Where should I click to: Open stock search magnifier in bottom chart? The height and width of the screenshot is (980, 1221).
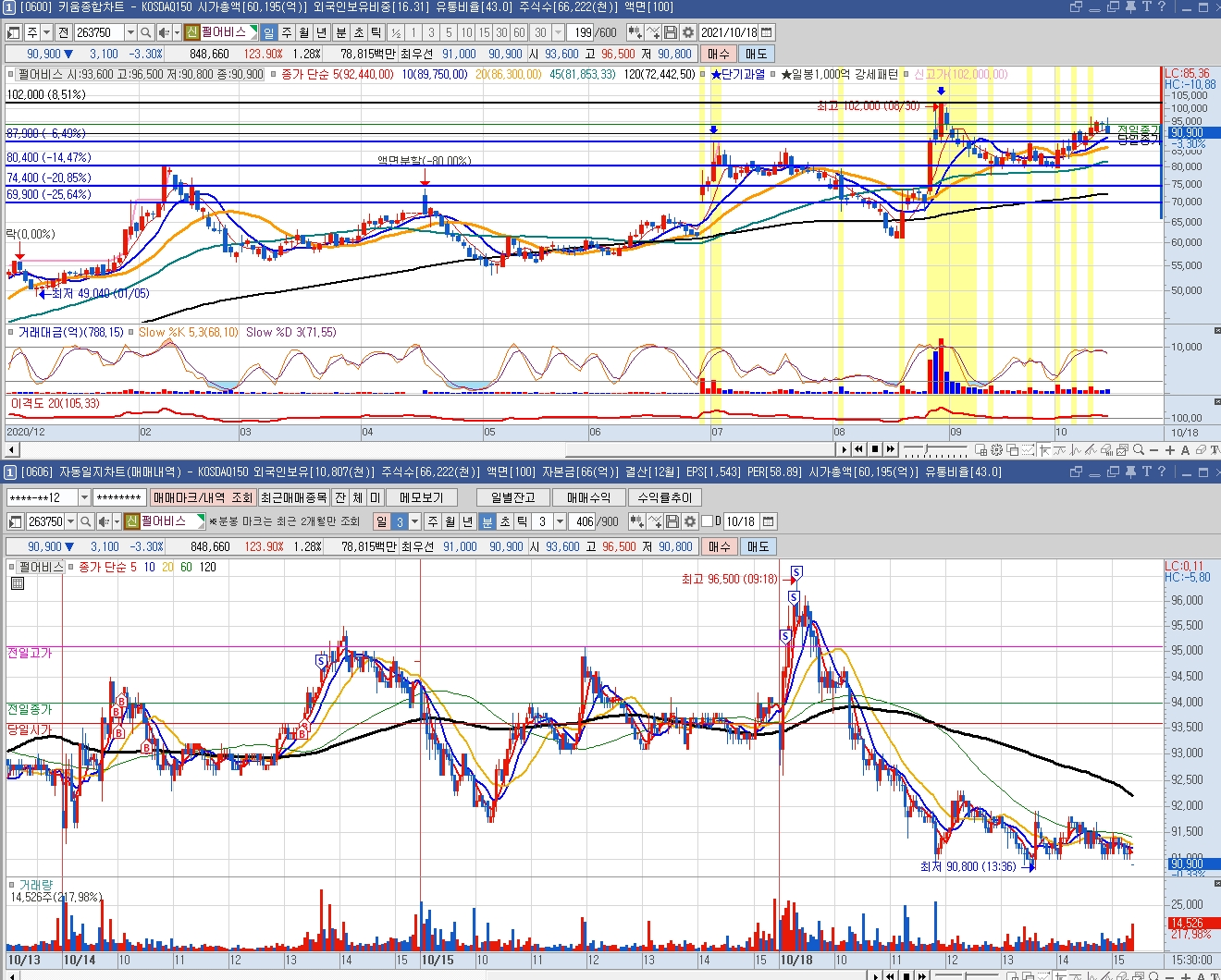coord(85,521)
